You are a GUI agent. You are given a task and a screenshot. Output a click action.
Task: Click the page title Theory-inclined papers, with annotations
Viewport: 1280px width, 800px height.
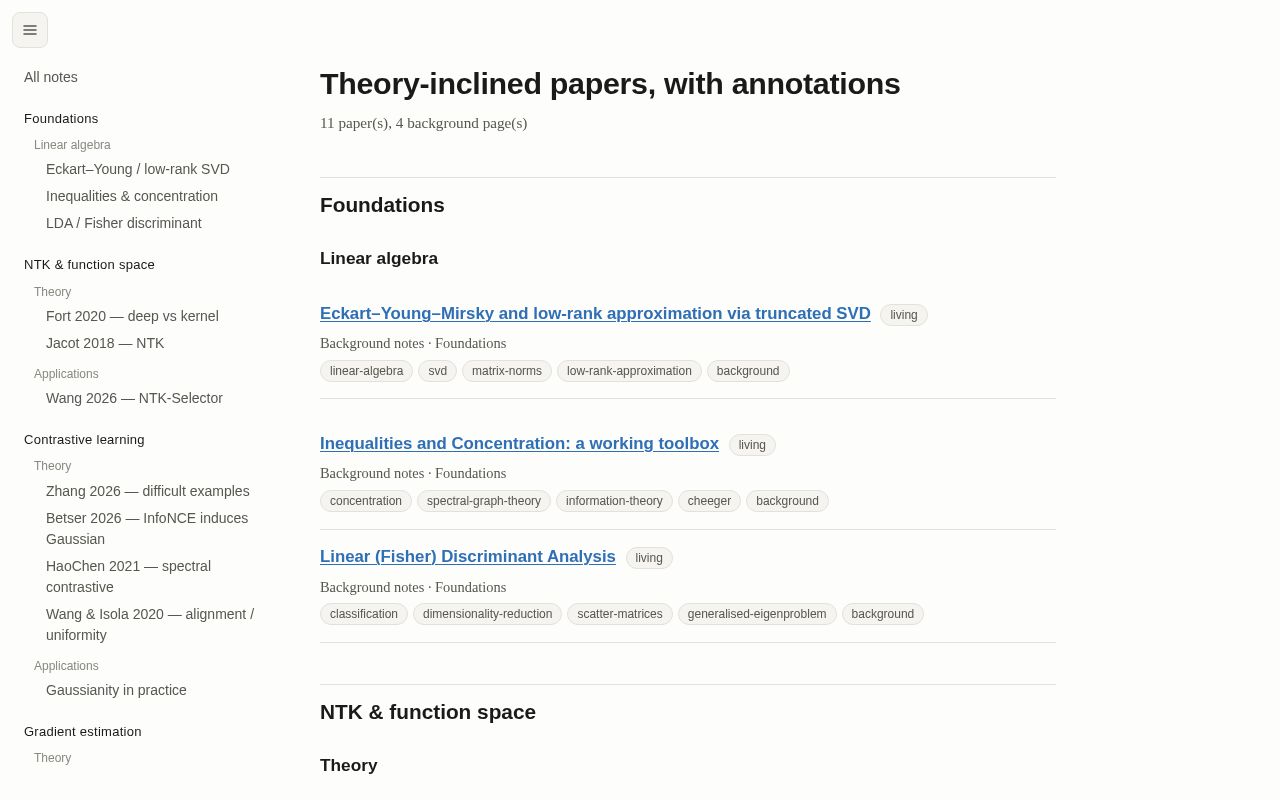pos(610,84)
